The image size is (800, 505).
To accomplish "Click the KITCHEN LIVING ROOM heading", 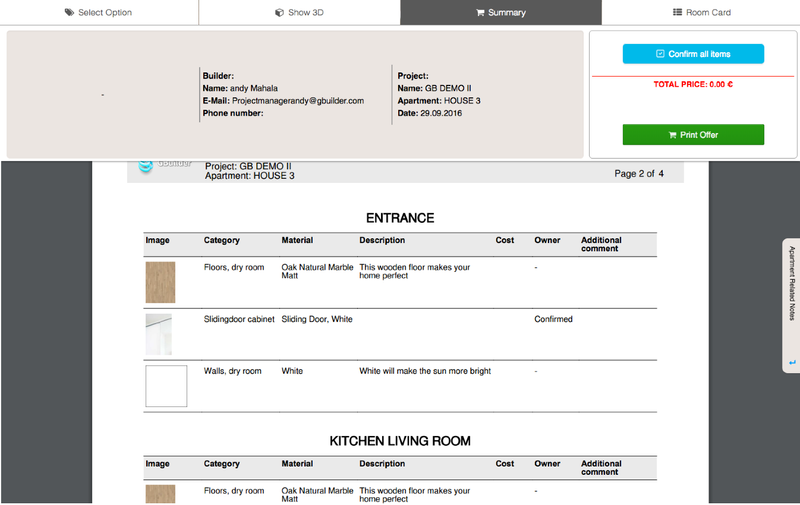I will coord(400,441).
